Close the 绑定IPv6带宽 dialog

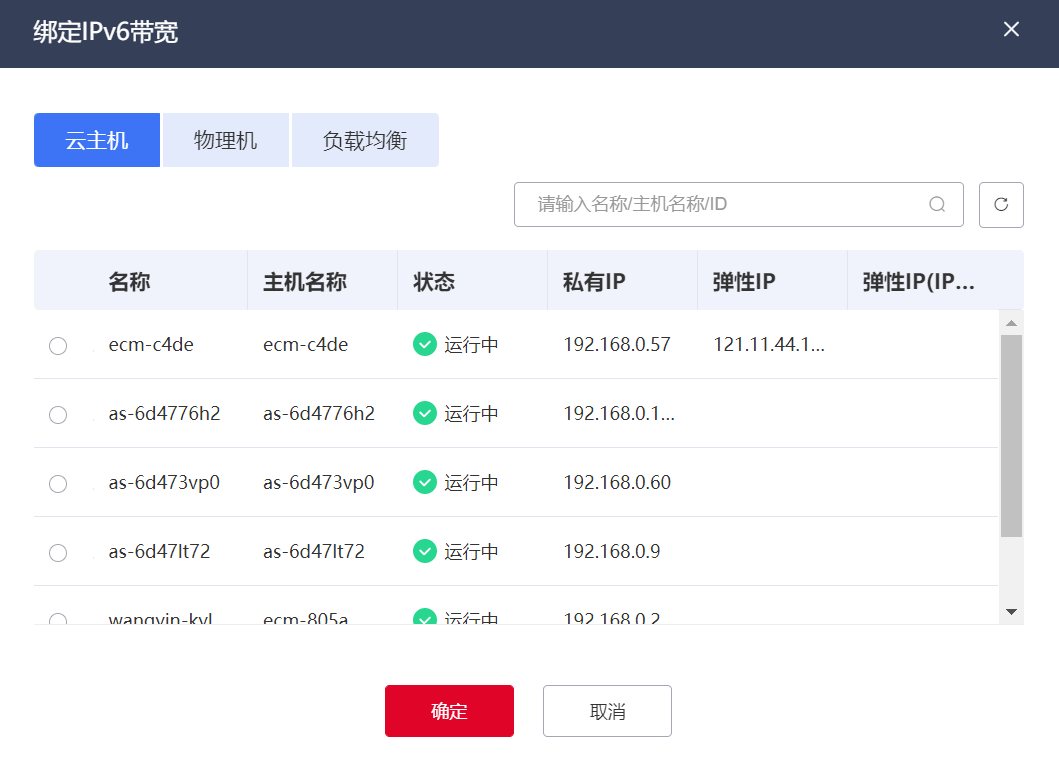tap(1011, 29)
